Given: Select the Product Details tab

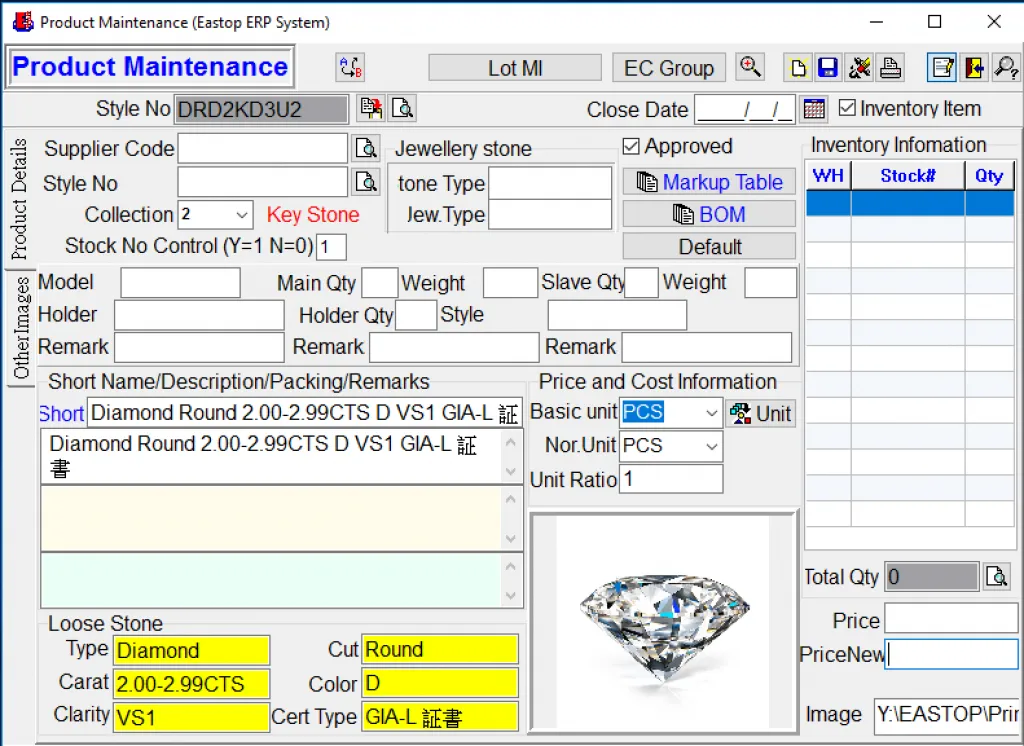Looking at the screenshot, I should (x=19, y=200).
